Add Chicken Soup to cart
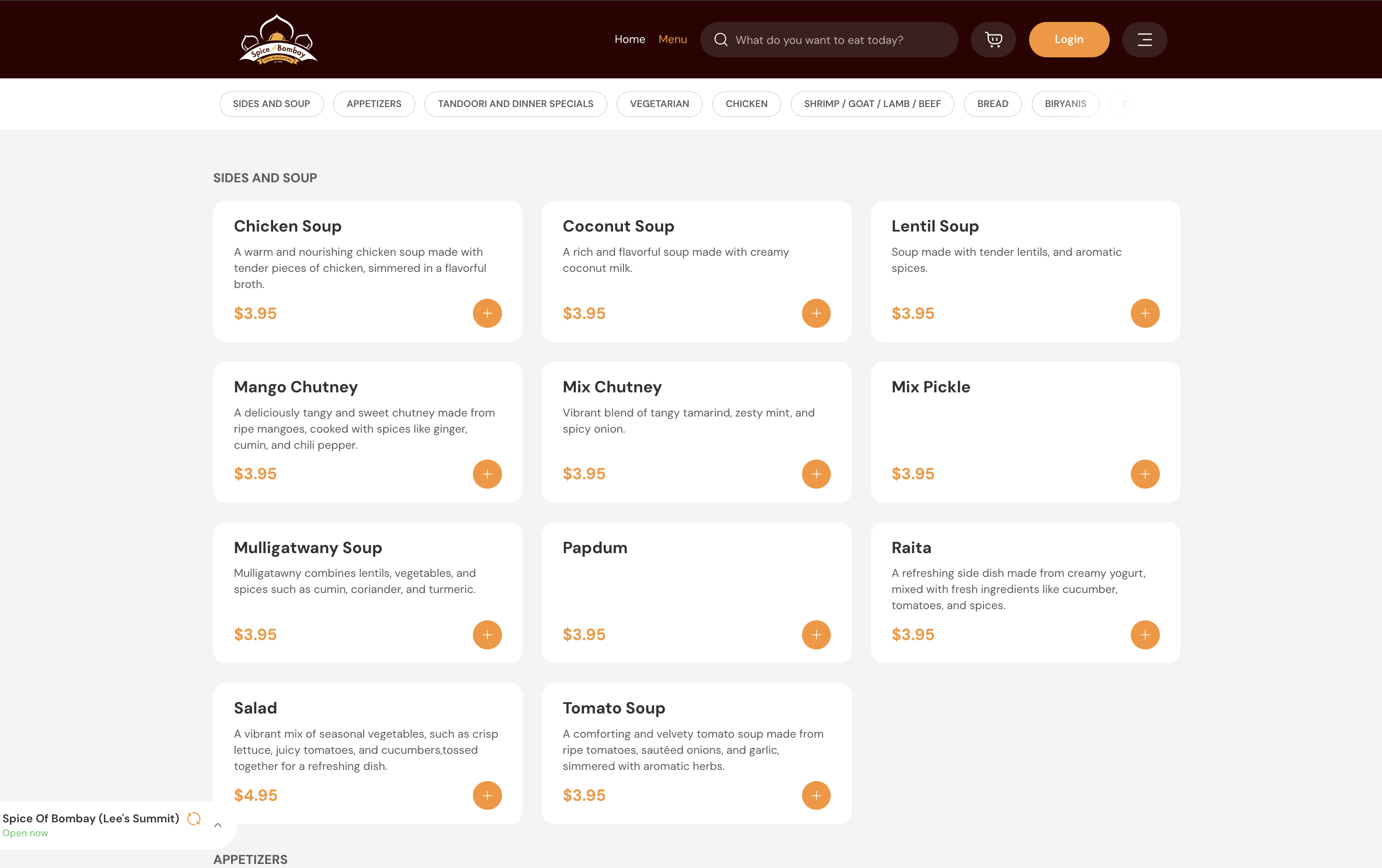 (487, 314)
